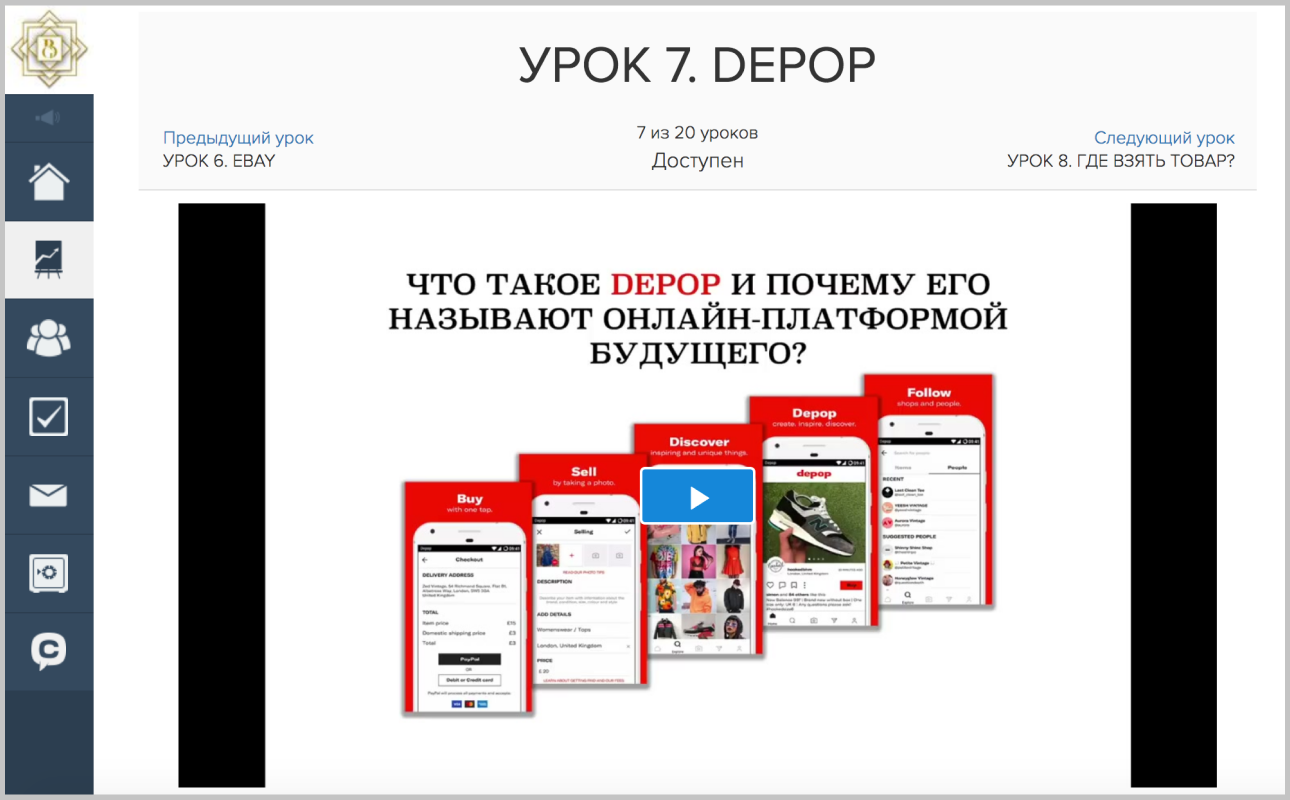Toggle the speaker sound icon in sidebar
This screenshot has width=1290, height=800.
[x=48, y=118]
